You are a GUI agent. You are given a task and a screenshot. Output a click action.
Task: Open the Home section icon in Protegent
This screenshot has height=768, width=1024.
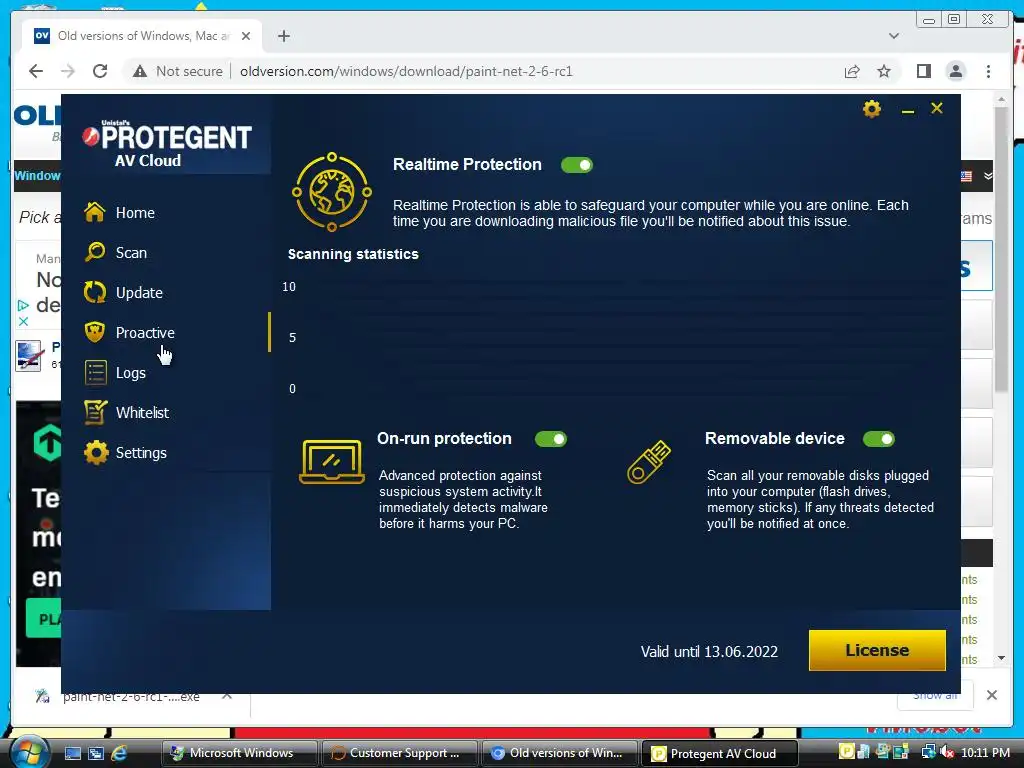coord(95,212)
